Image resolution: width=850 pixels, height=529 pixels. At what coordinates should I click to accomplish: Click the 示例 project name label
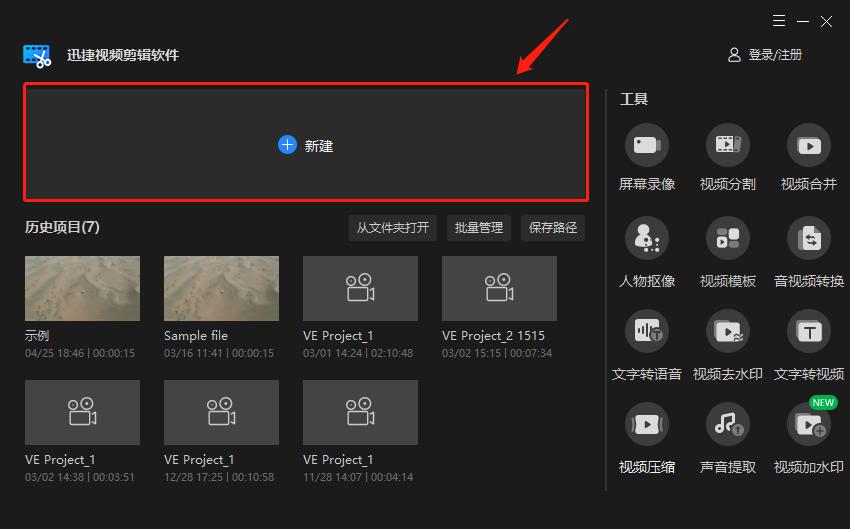point(37,336)
